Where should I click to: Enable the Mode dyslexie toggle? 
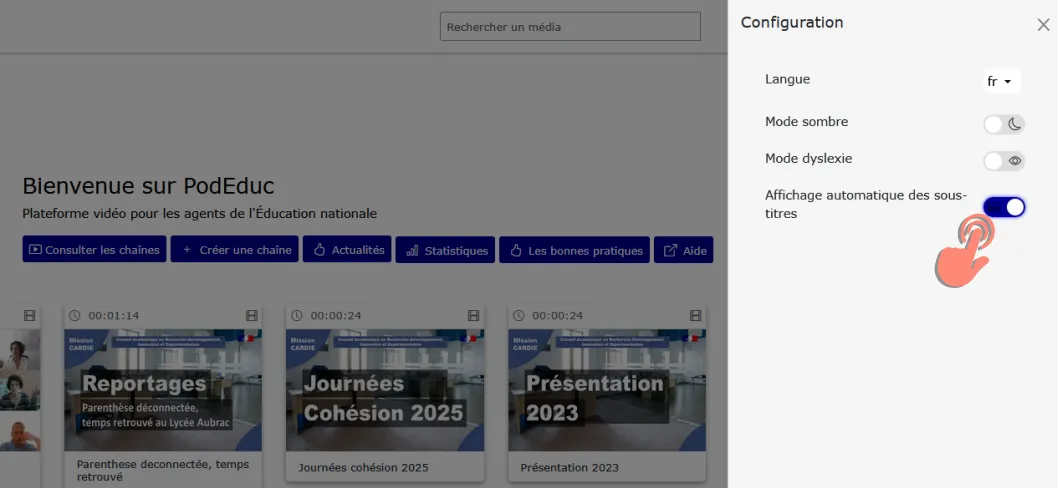coord(1004,161)
